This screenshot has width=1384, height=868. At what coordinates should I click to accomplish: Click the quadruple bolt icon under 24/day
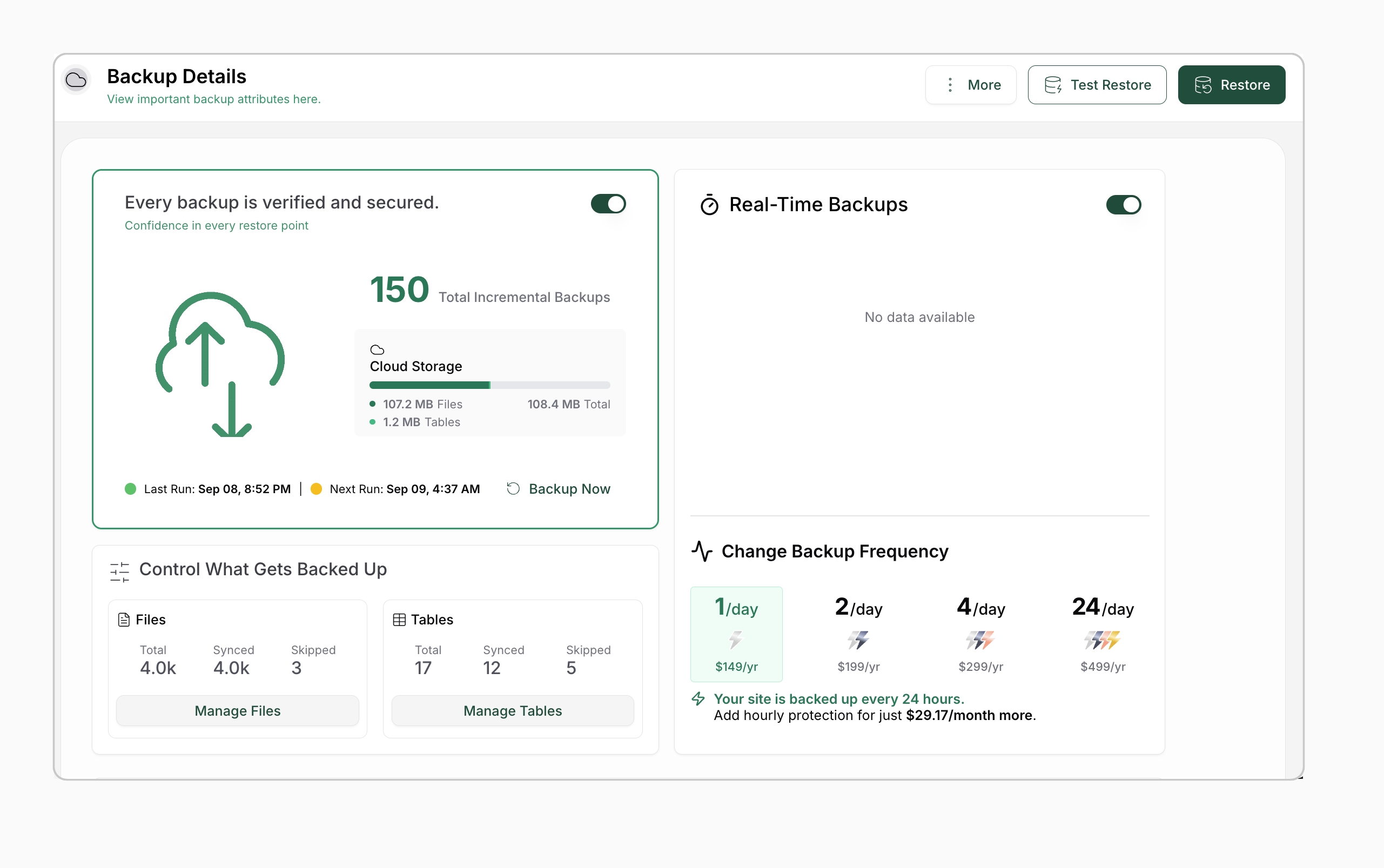[x=1102, y=640]
